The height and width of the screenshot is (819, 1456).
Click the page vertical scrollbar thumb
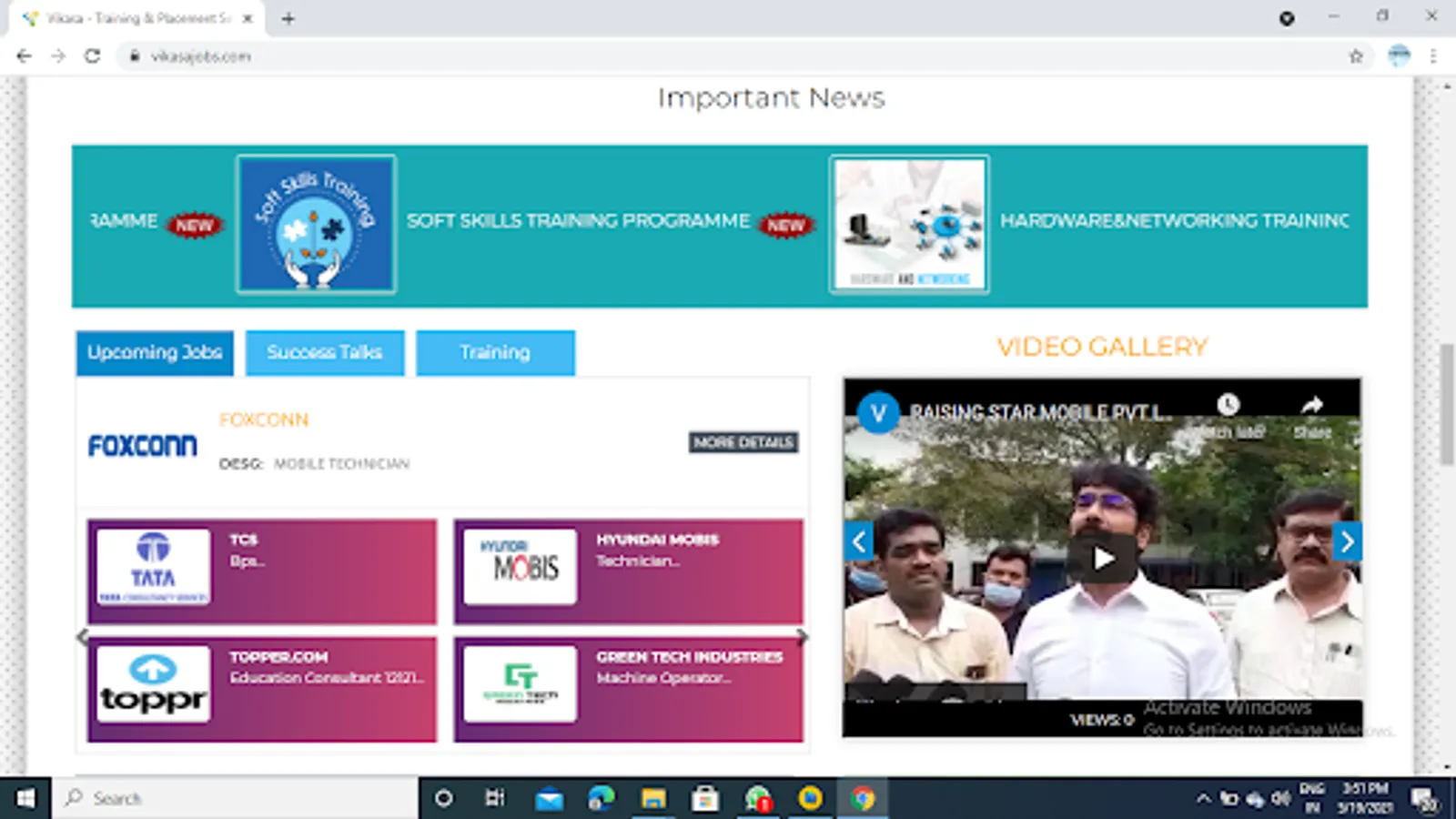coord(1447,405)
